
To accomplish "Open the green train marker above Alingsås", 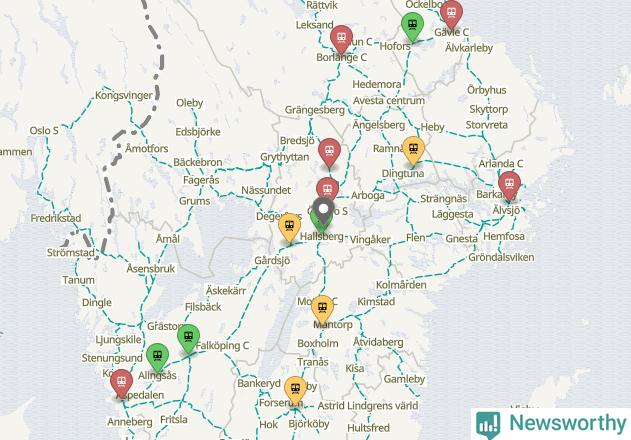I will 157,357.
